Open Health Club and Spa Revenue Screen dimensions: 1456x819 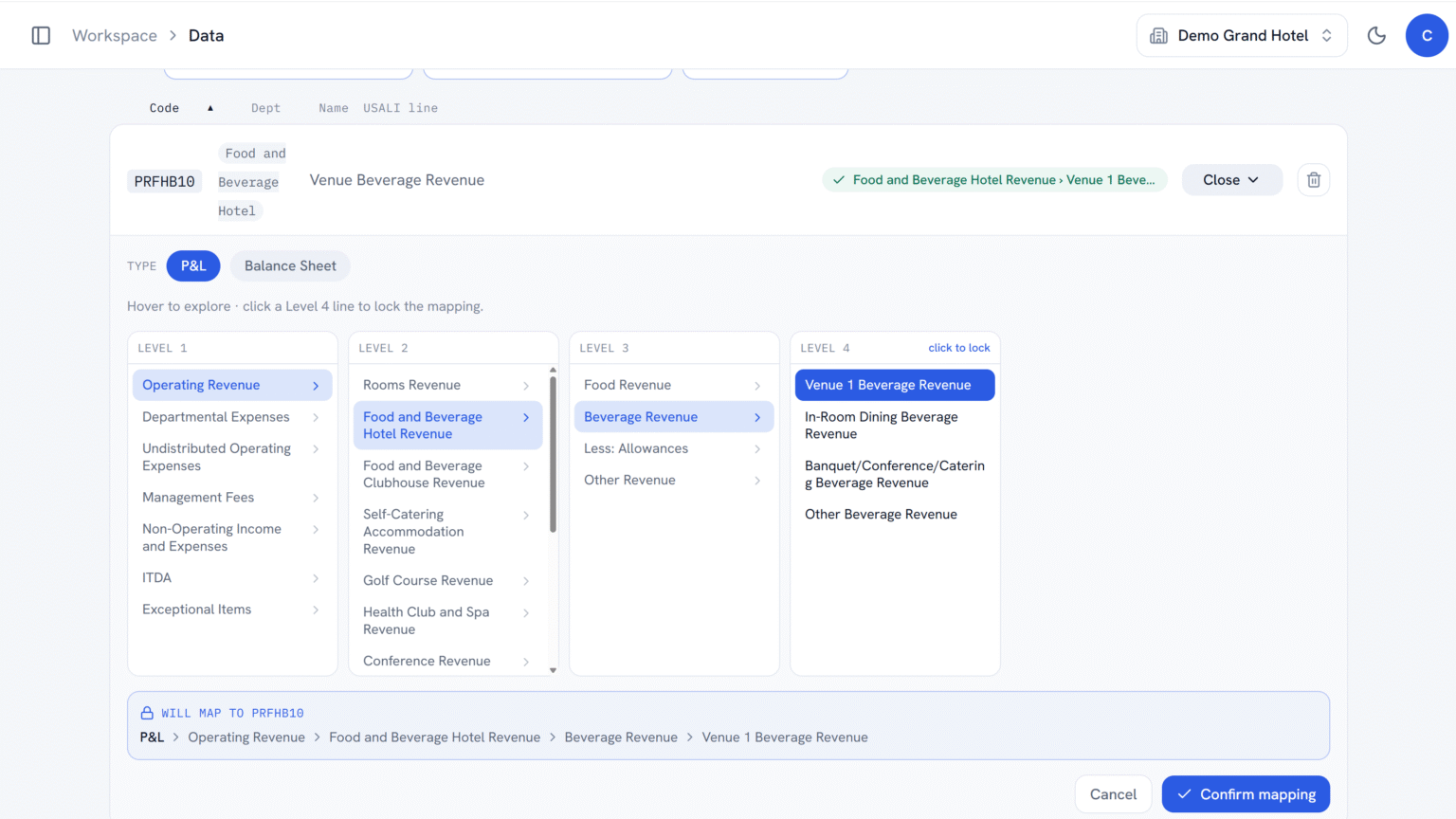click(447, 621)
